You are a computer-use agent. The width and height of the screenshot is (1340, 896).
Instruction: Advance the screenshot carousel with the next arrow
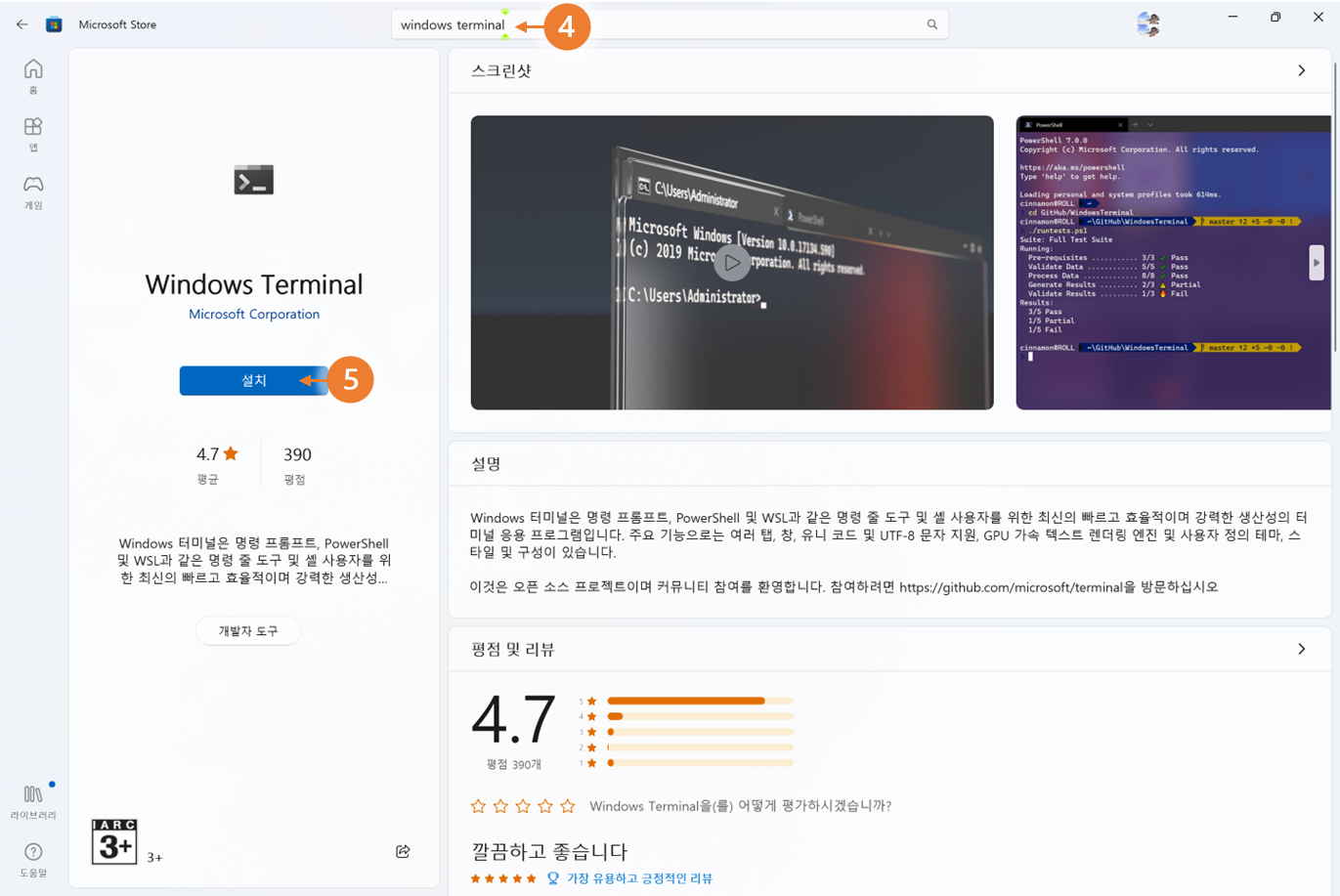pyautogui.click(x=1317, y=263)
